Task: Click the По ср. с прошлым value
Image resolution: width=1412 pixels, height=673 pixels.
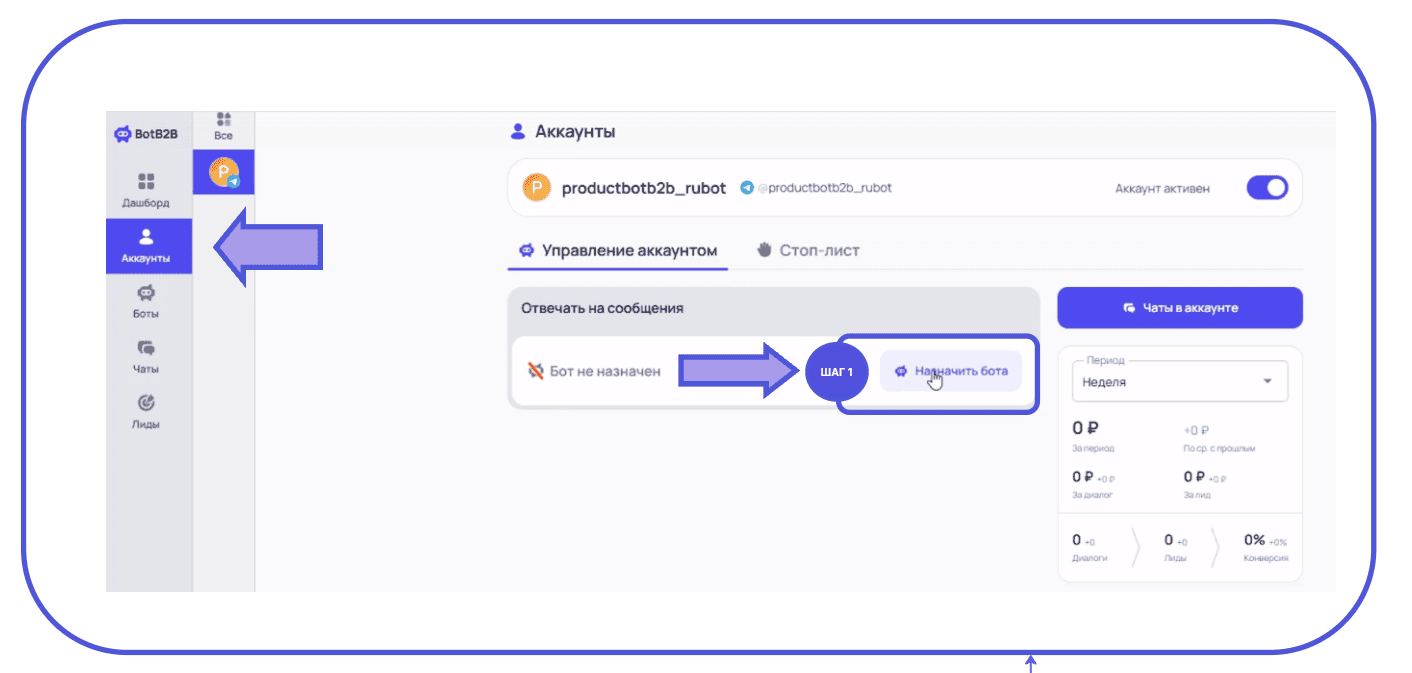Action: (x=1196, y=430)
